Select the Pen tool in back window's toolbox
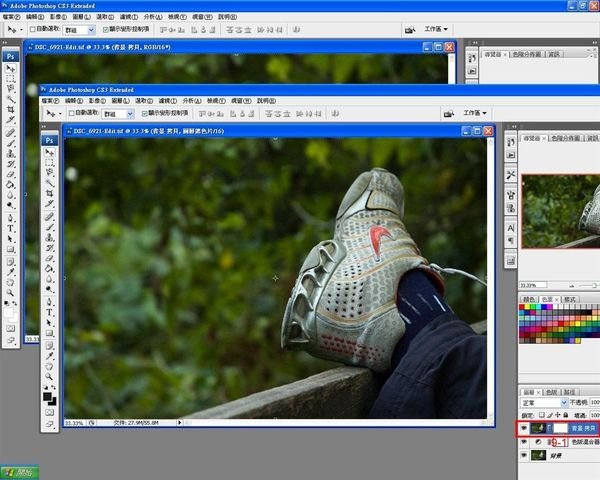The height and width of the screenshot is (480, 600). 11,218
